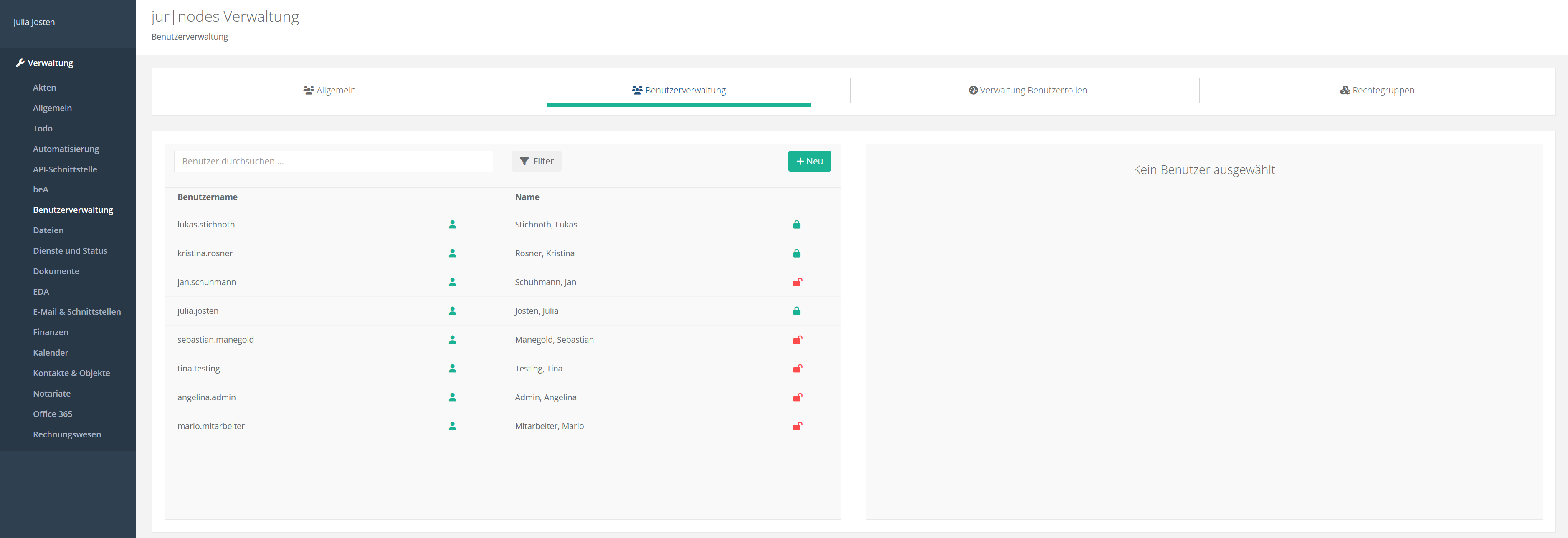Toggle lock status for Josten, Julia
The width and height of the screenshot is (1568, 538).
point(796,311)
